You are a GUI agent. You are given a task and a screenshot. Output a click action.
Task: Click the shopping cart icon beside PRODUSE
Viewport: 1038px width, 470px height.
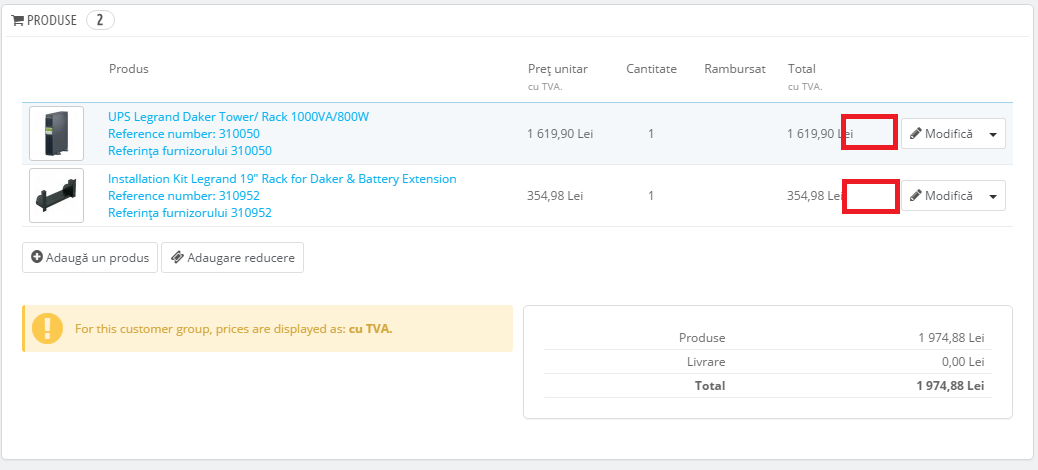pos(17,20)
